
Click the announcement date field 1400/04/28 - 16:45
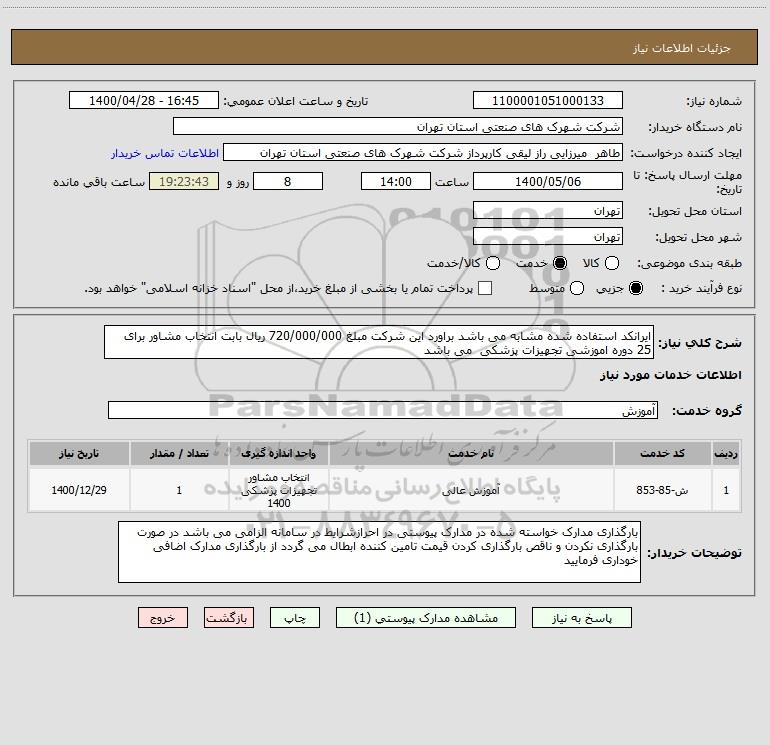(x=144, y=100)
